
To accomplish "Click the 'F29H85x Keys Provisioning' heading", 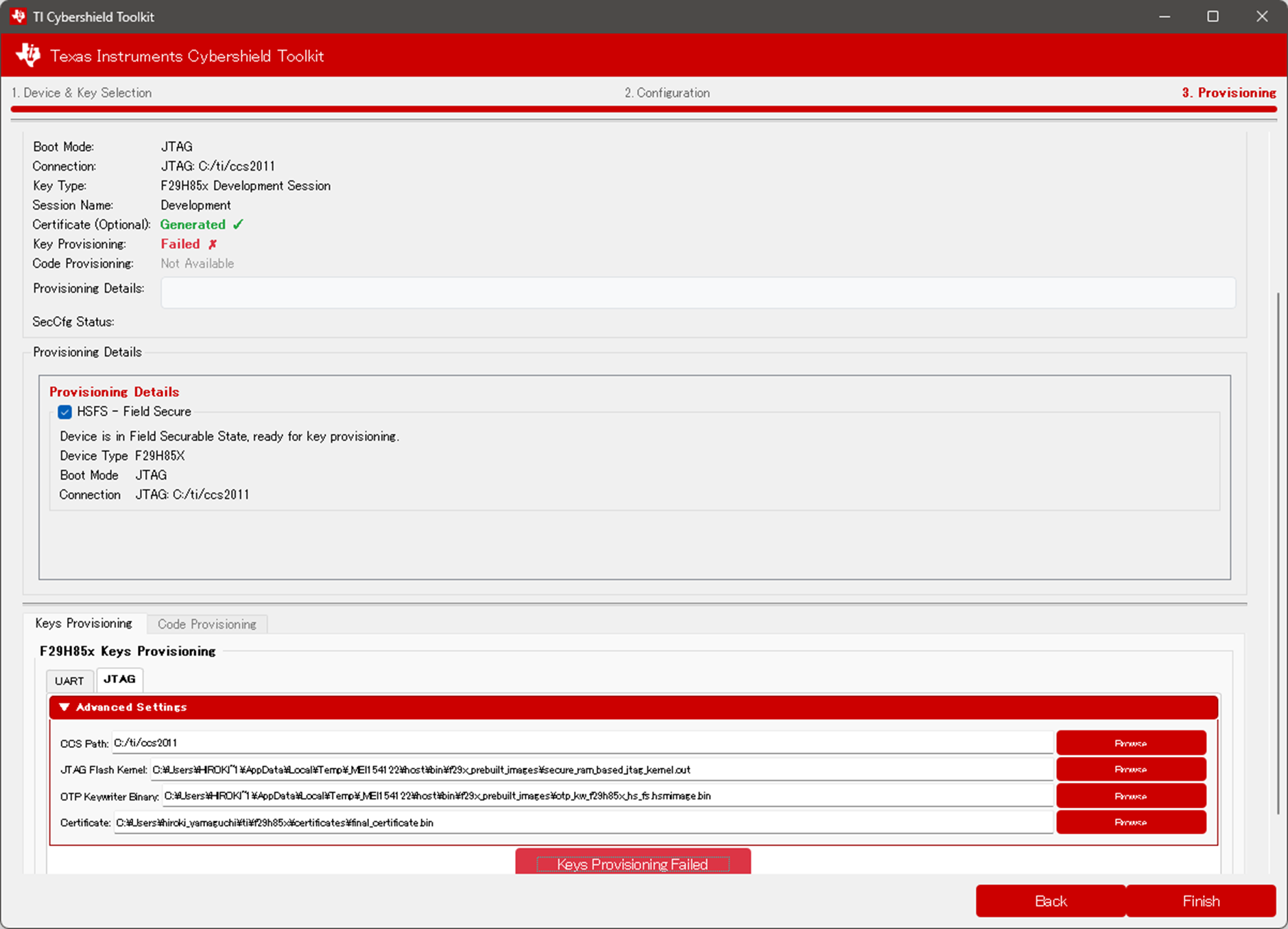I will click(x=128, y=651).
